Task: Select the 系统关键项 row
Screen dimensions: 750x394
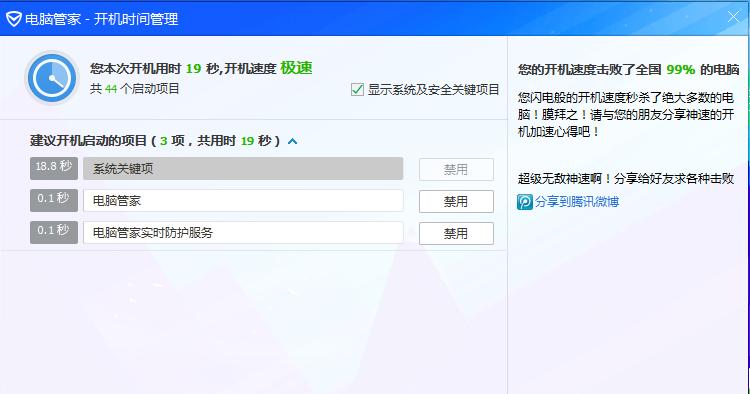Action: click(x=243, y=169)
